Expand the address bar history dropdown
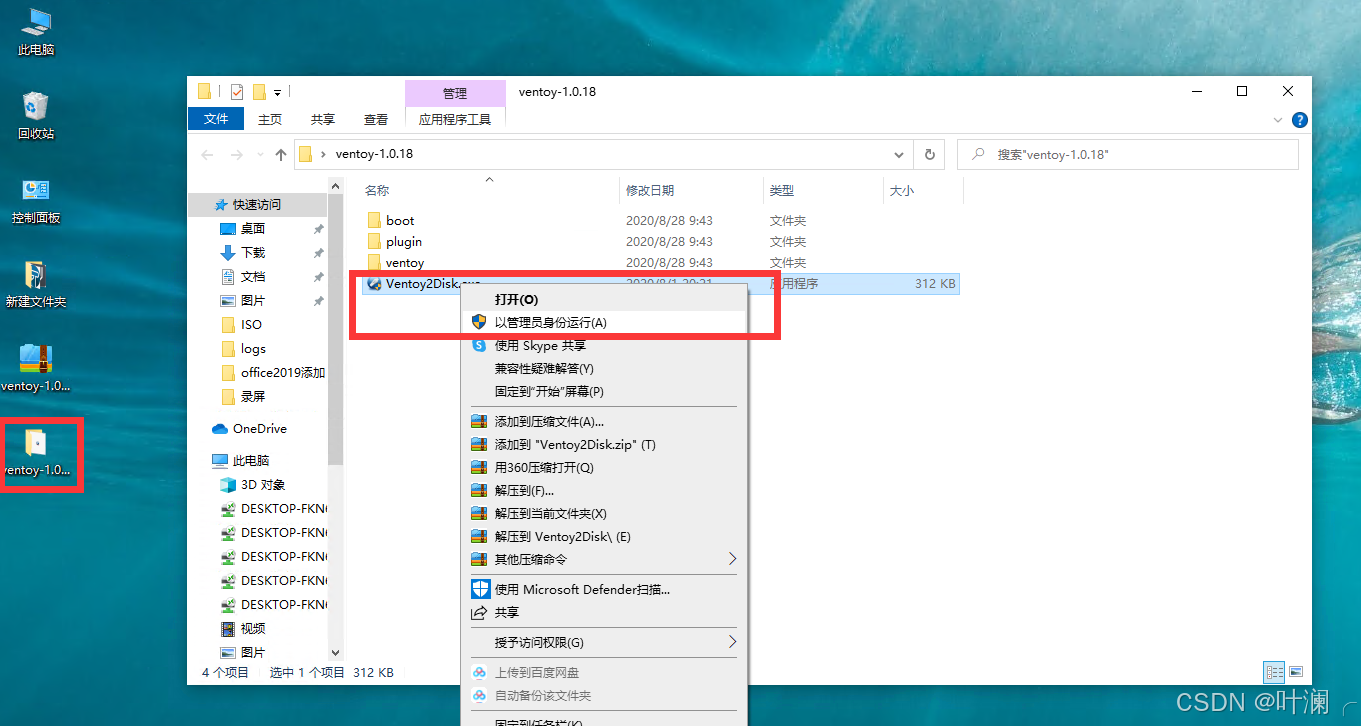Image resolution: width=1361 pixels, height=726 pixels. pos(898,154)
